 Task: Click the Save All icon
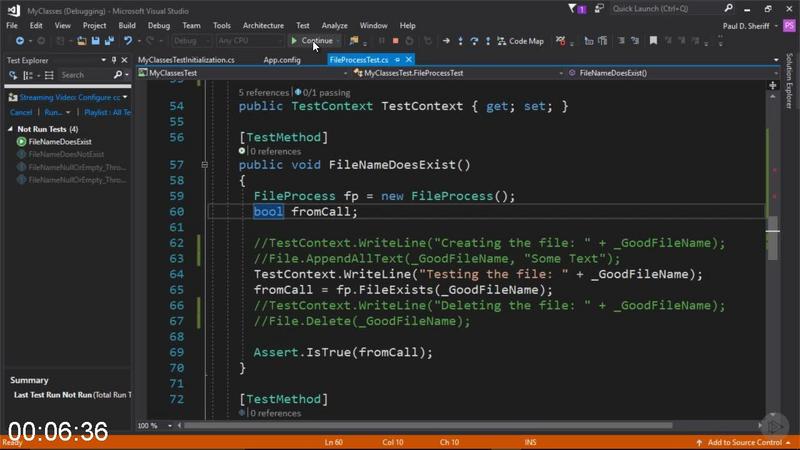coord(109,41)
